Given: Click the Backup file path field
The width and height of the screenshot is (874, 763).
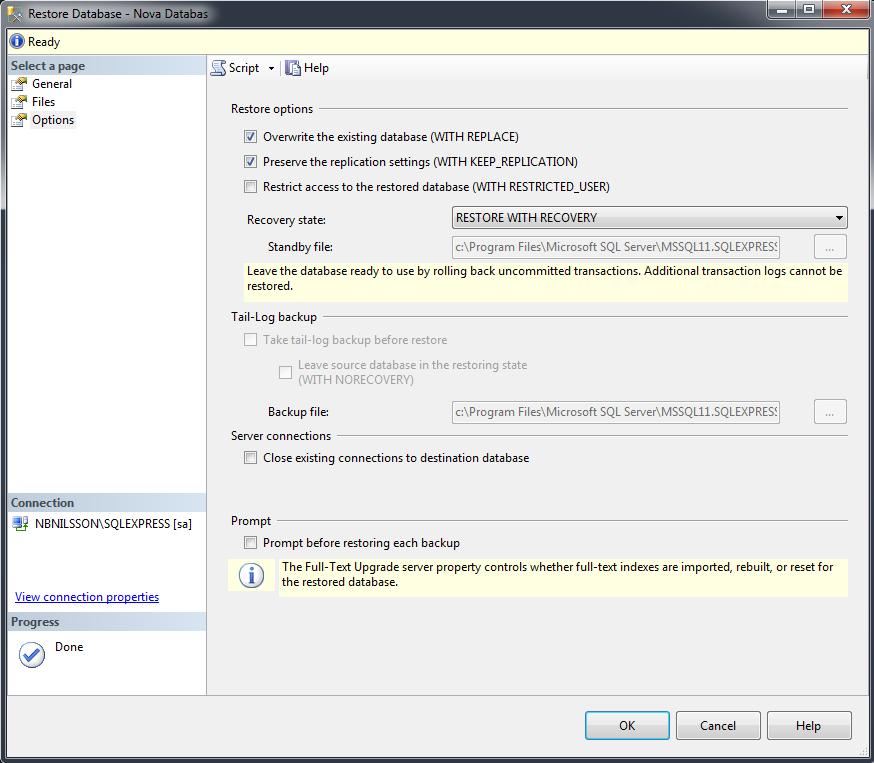Looking at the screenshot, I should click(615, 412).
